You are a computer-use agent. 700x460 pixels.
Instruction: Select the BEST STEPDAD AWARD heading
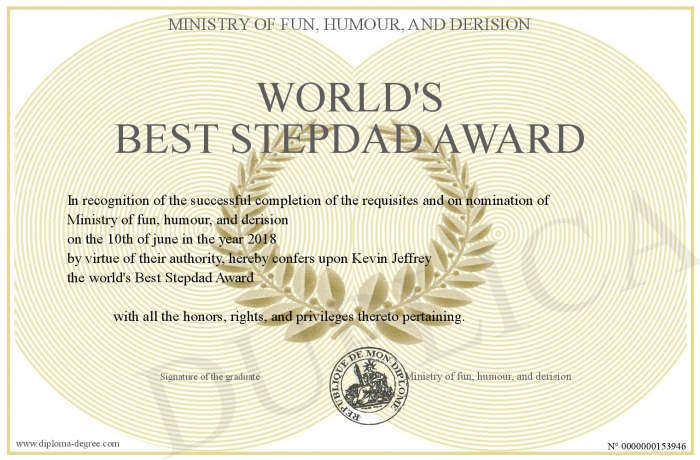point(349,139)
